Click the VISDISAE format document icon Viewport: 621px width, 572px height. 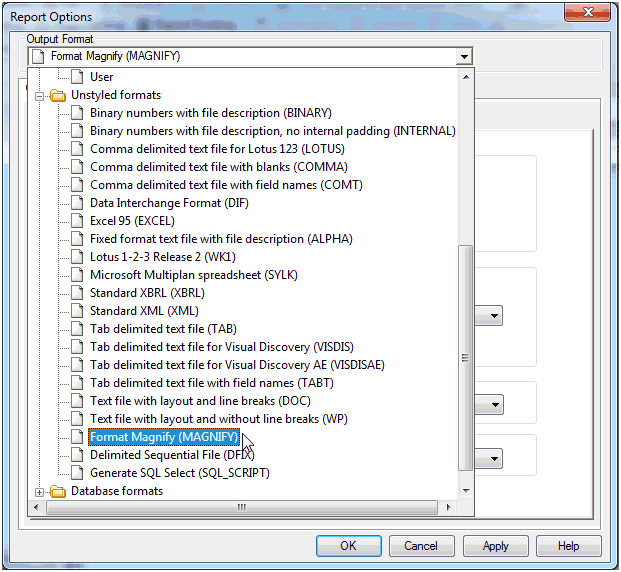pos(77,365)
